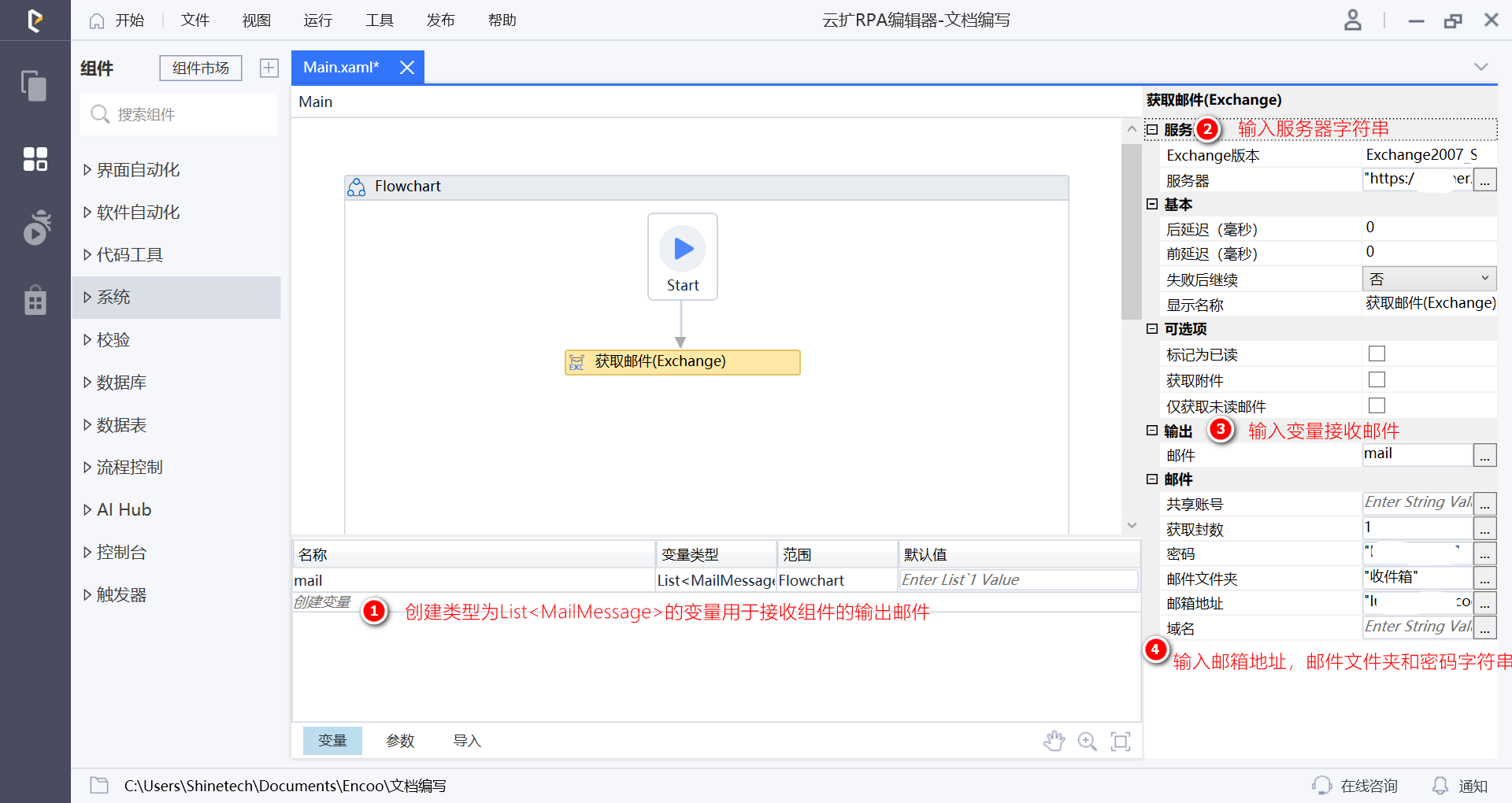
Task: Open editor for 邮件文件夹 ellipsis button
Action: [1484, 579]
